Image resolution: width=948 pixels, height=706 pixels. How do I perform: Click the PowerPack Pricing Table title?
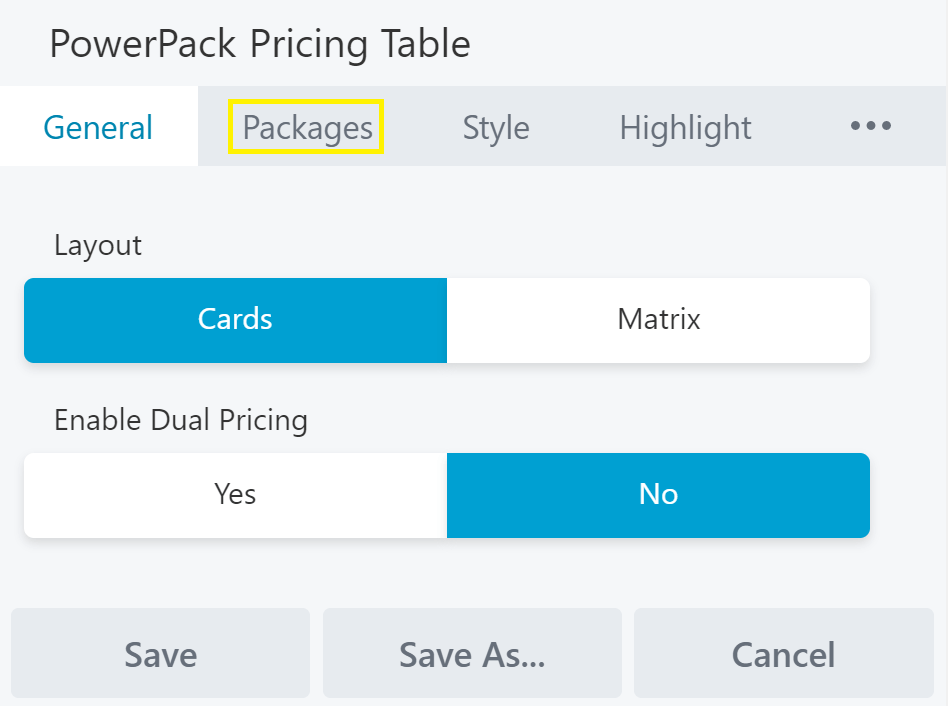click(260, 44)
